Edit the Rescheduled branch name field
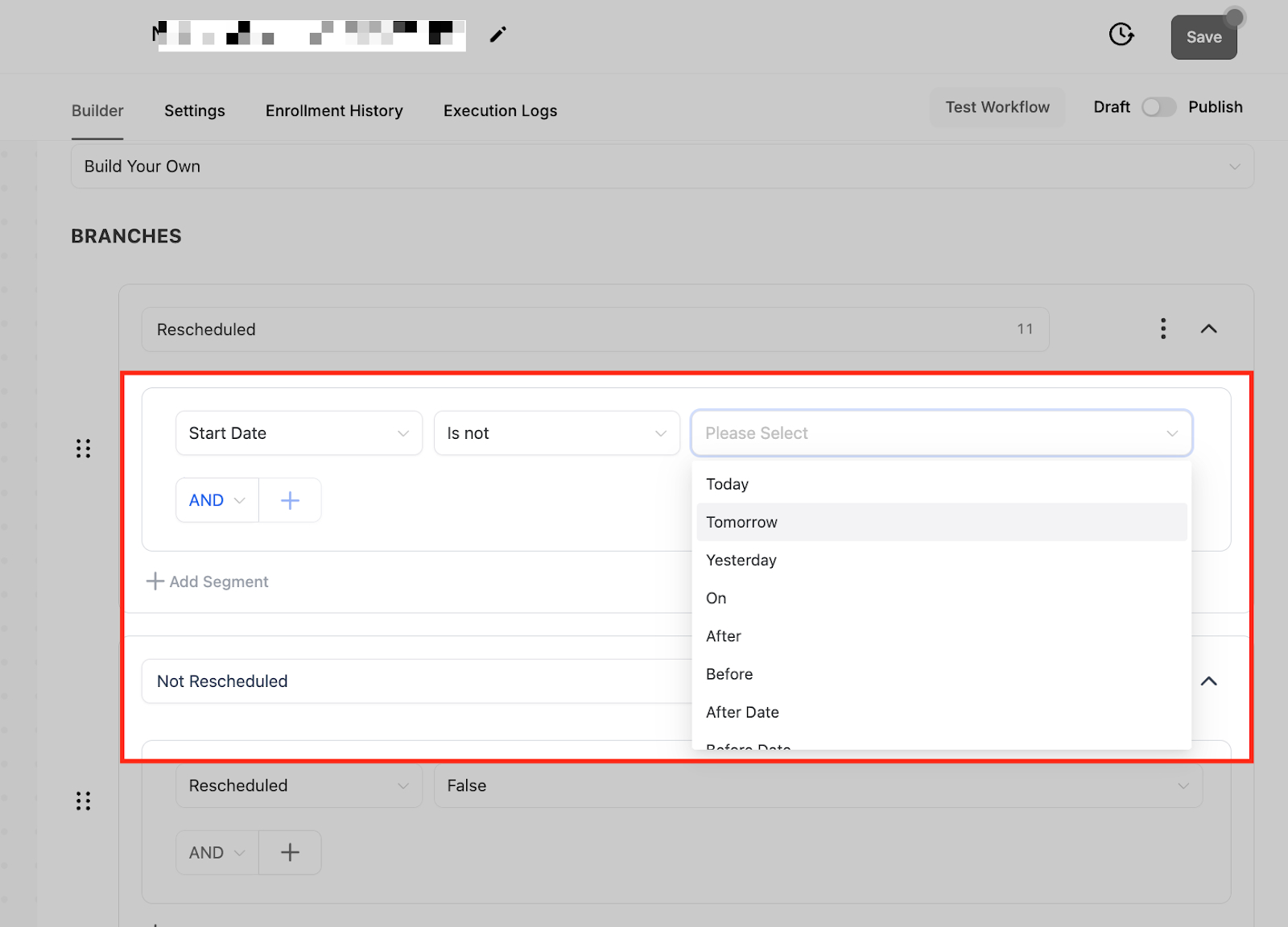Viewport: 1288px width, 927px height. [x=595, y=329]
